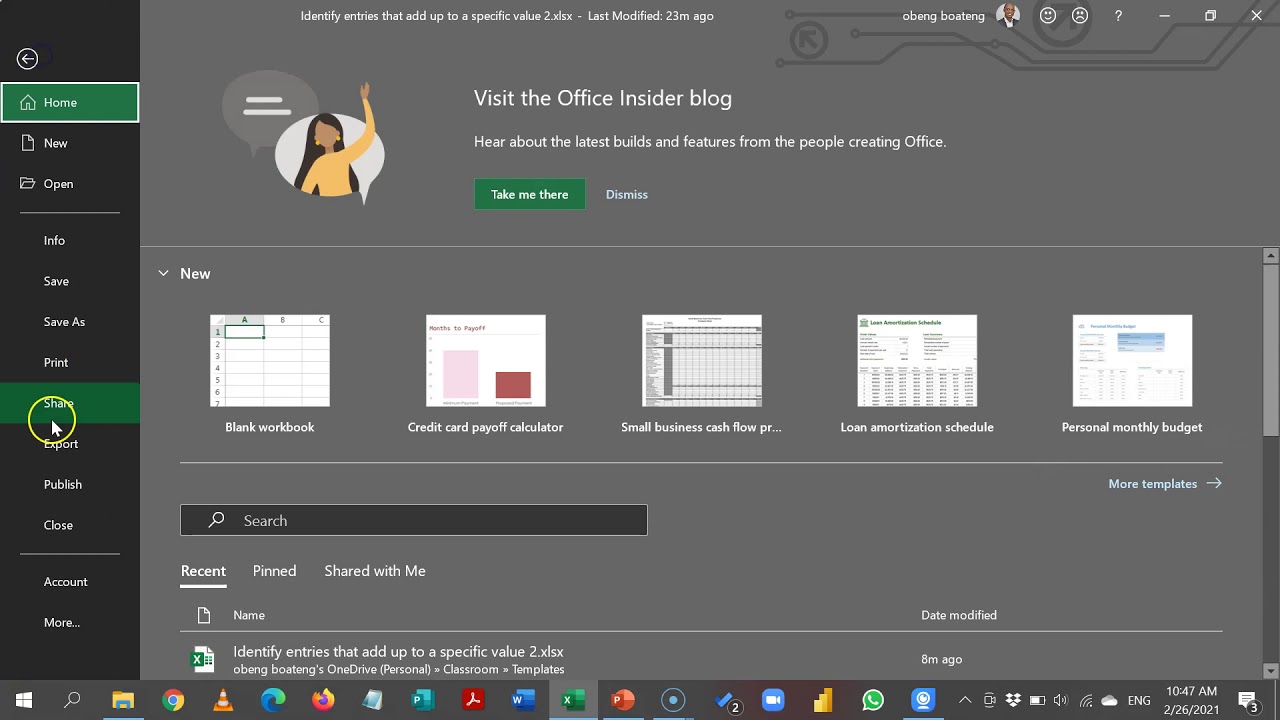The width and height of the screenshot is (1280, 720).
Task: Choose Save As in the sidebar
Action: point(70,322)
